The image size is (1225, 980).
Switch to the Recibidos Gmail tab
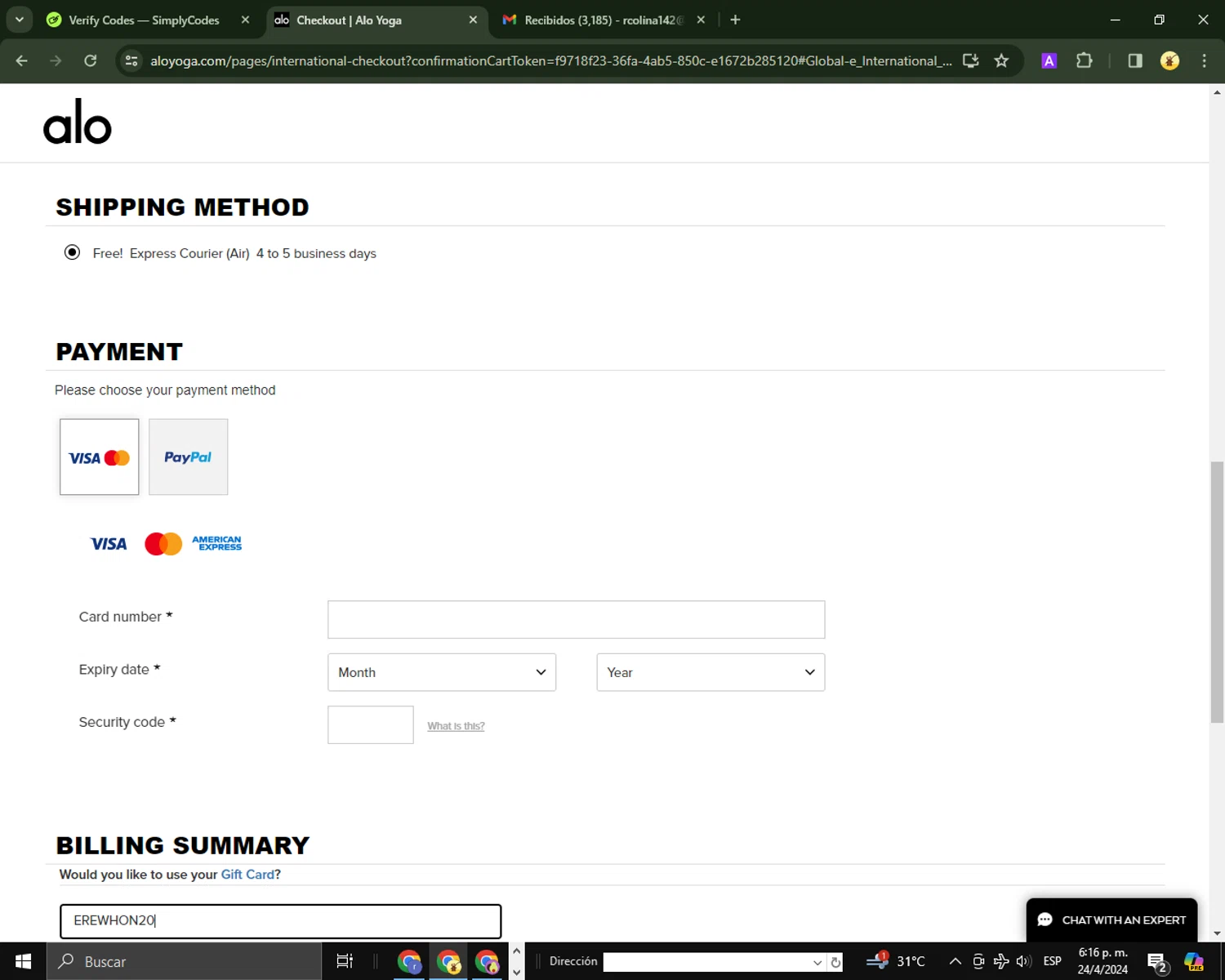pos(603,20)
